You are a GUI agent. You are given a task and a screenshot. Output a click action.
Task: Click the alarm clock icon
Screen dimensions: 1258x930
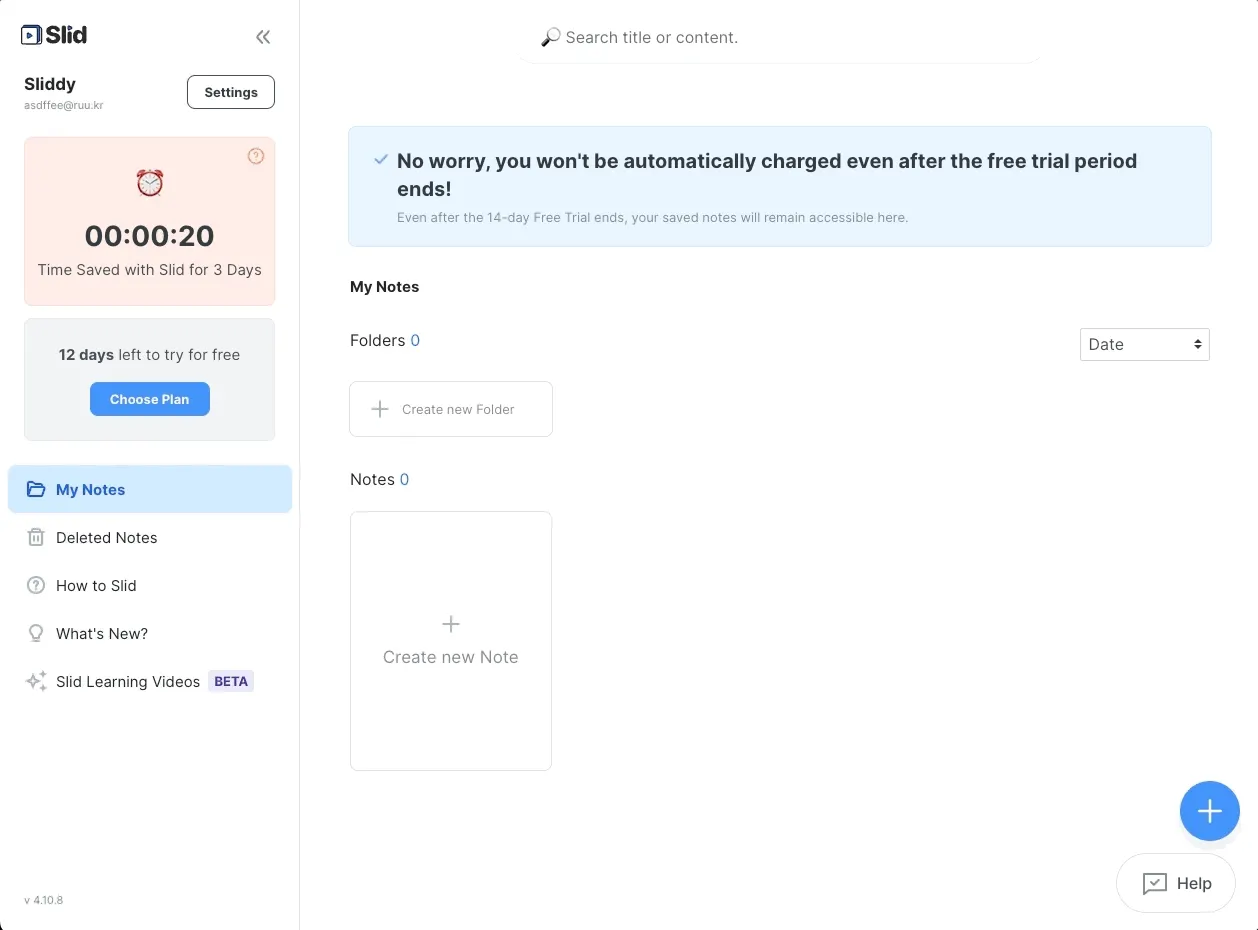pyautogui.click(x=150, y=183)
